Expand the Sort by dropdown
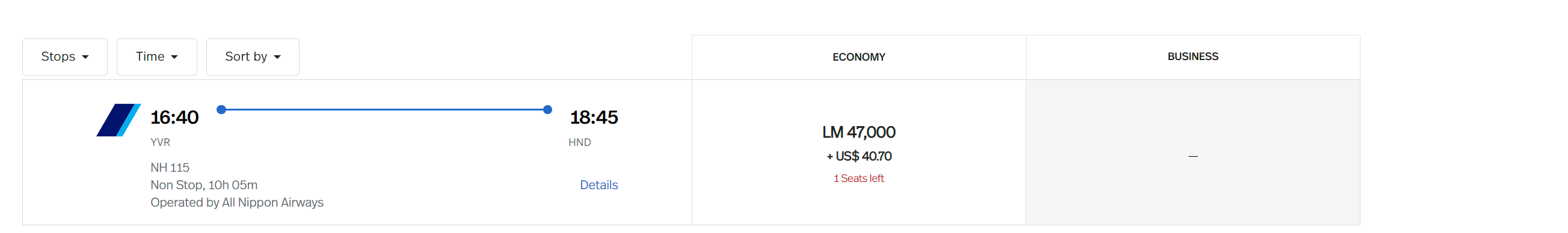The image size is (1568, 233). [253, 56]
